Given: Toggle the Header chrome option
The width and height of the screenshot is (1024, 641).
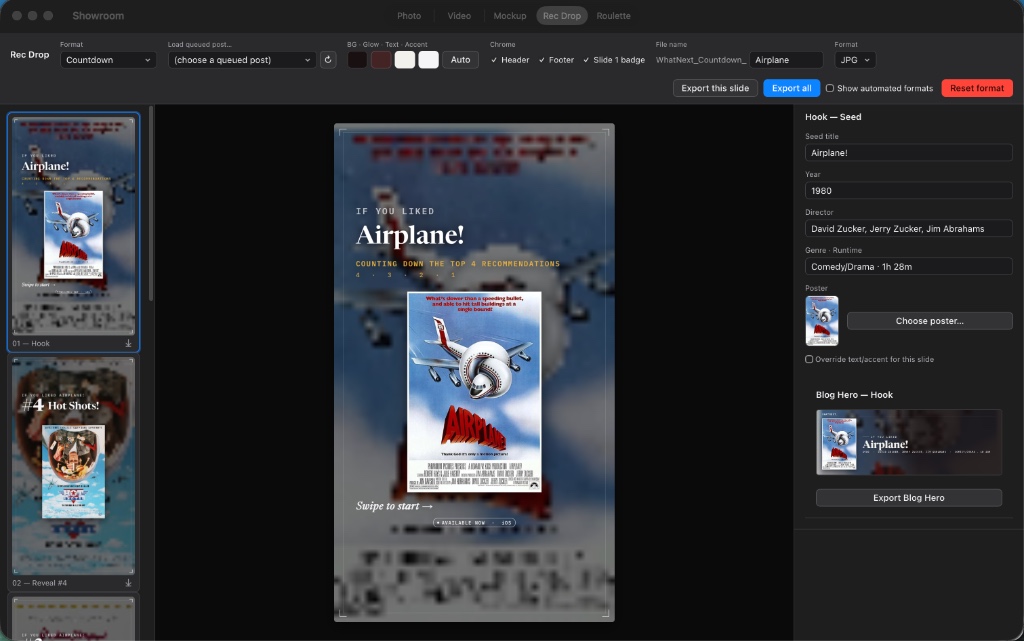Looking at the screenshot, I should (x=510, y=59).
